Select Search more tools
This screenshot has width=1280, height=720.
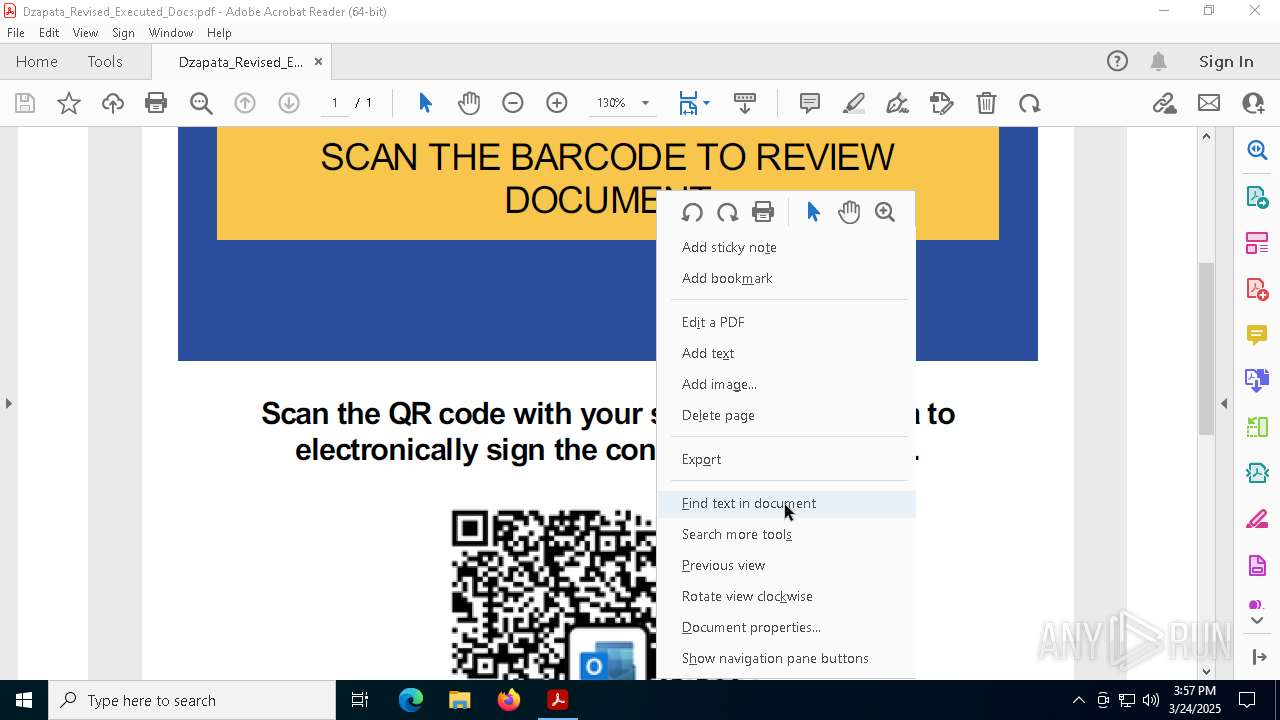786,534
